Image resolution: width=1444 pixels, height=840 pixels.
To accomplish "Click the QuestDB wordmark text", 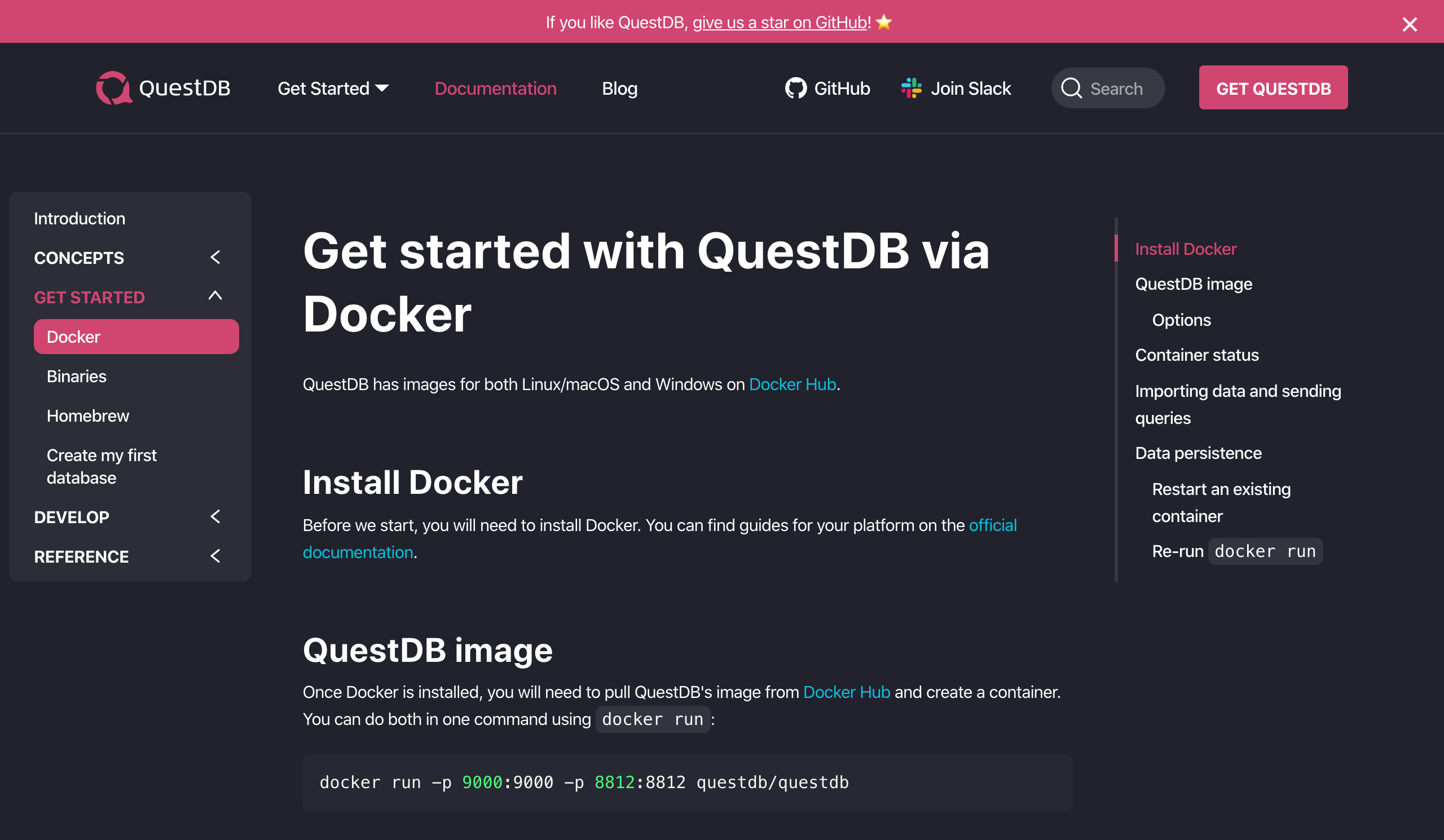I will [184, 87].
